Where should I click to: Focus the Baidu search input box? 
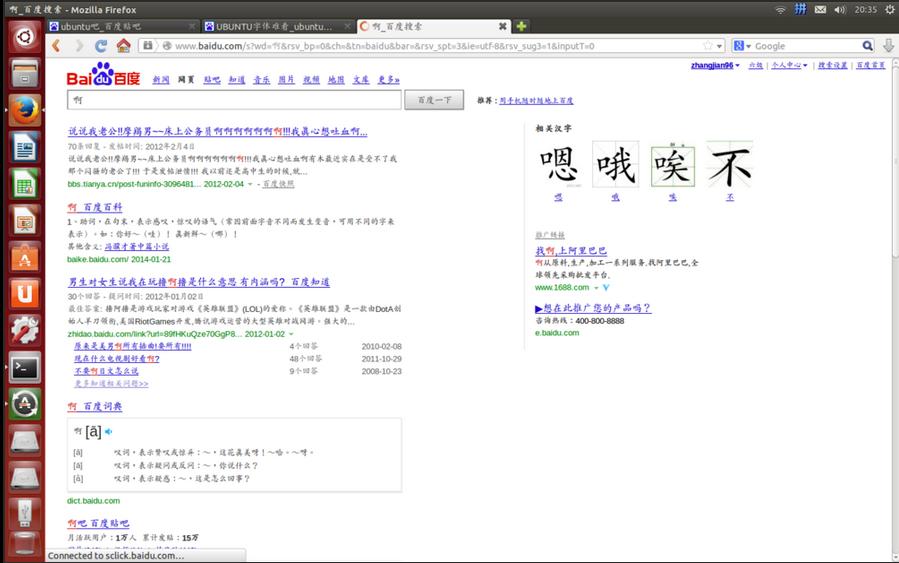234,100
